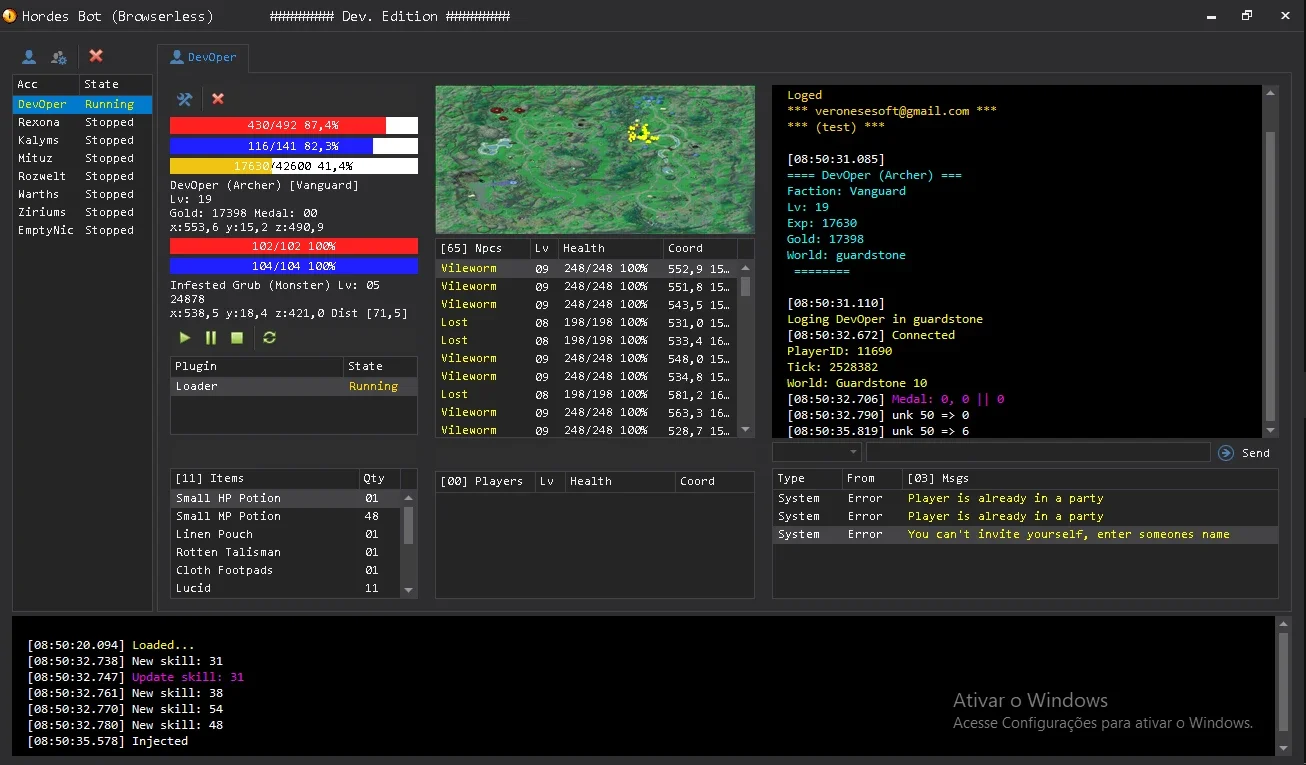Screen dimensions: 1306x765
Task: Select the EmptyNic account row
Action: pos(82,230)
